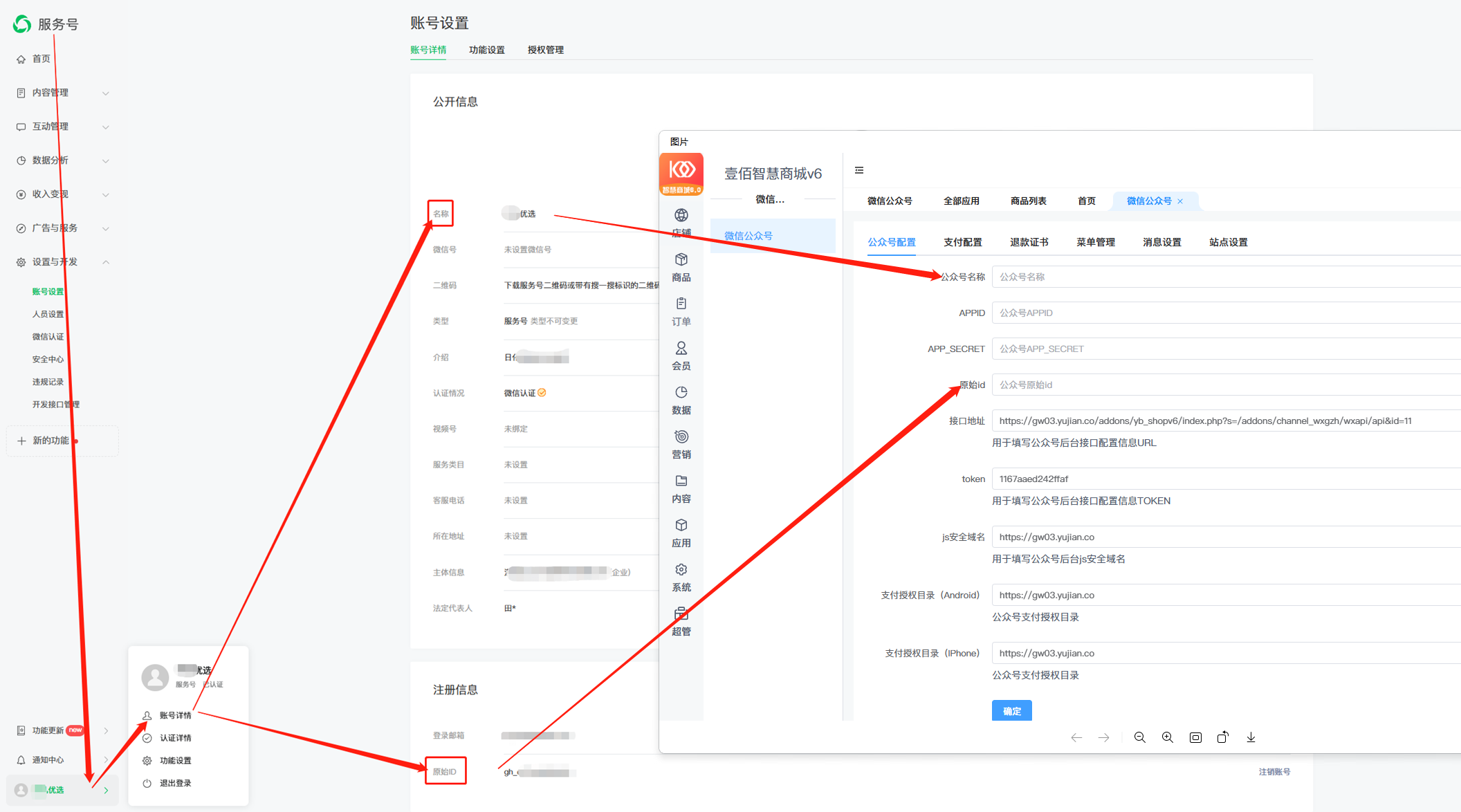Open the 内容 folder icon

pos(681,481)
